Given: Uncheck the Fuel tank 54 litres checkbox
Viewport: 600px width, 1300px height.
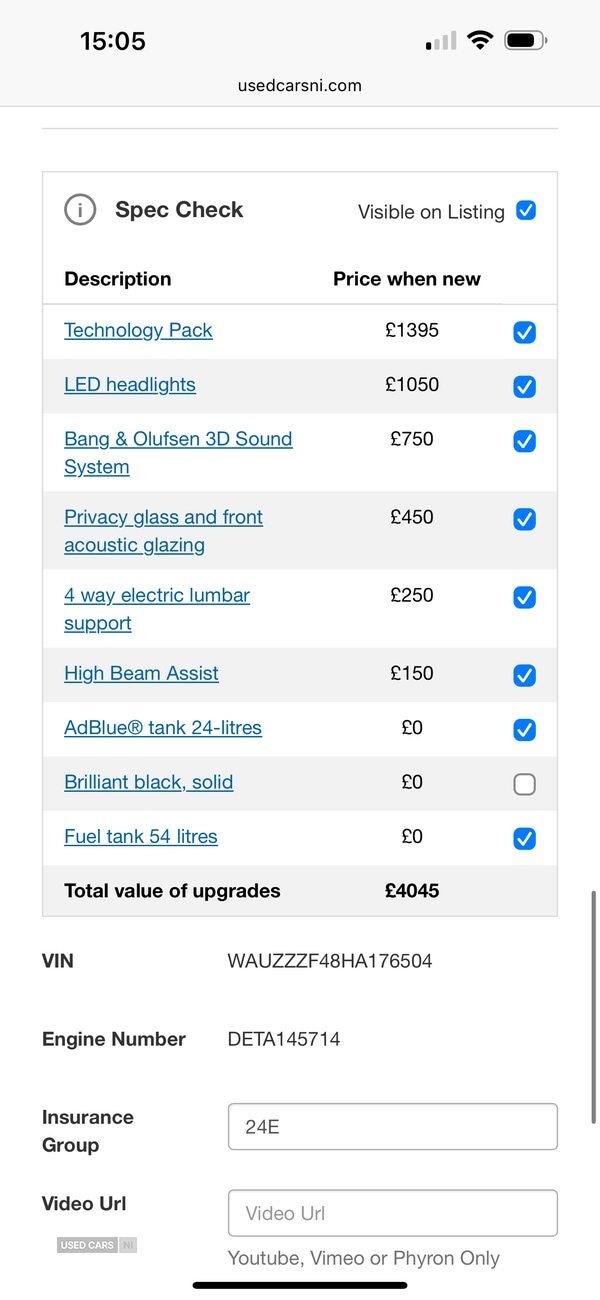Looking at the screenshot, I should point(524,838).
